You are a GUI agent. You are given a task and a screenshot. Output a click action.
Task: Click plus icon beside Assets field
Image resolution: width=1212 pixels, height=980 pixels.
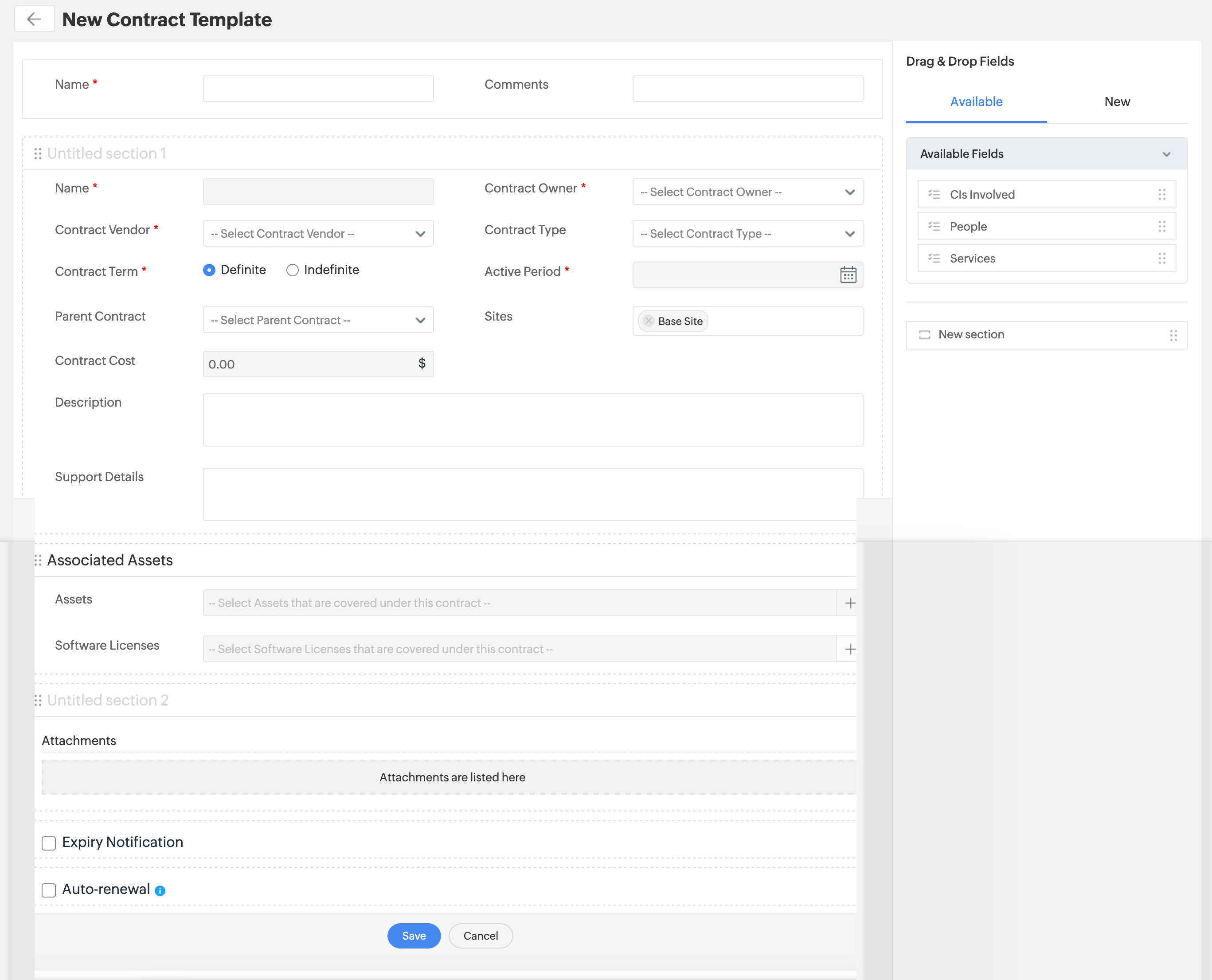850,603
